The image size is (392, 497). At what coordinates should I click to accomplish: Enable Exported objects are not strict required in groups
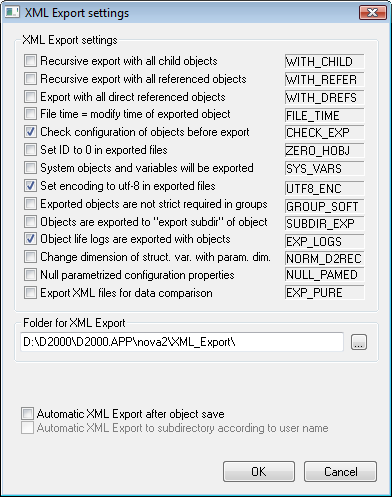click(x=30, y=204)
